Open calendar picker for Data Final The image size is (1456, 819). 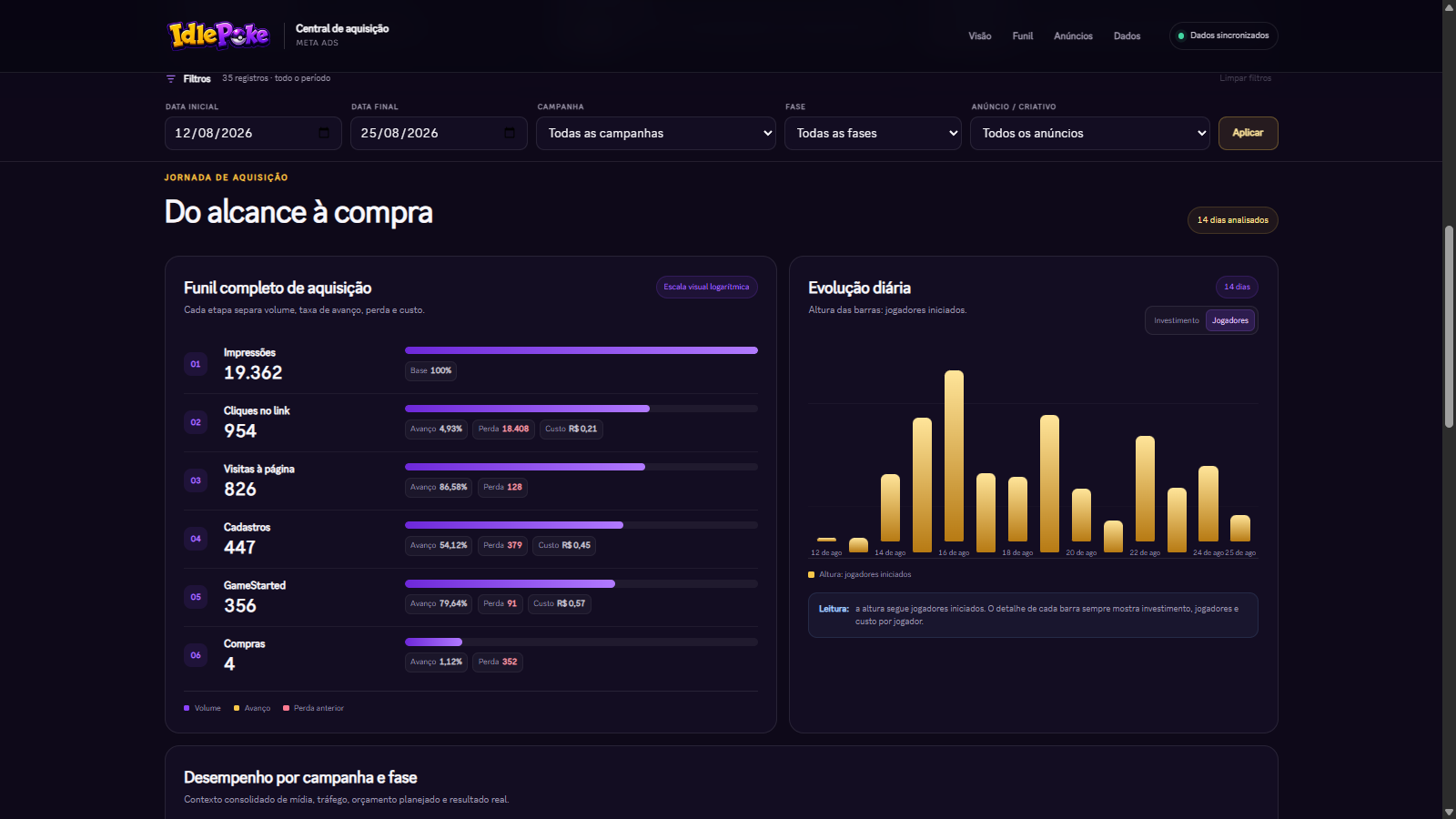tap(510, 133)
